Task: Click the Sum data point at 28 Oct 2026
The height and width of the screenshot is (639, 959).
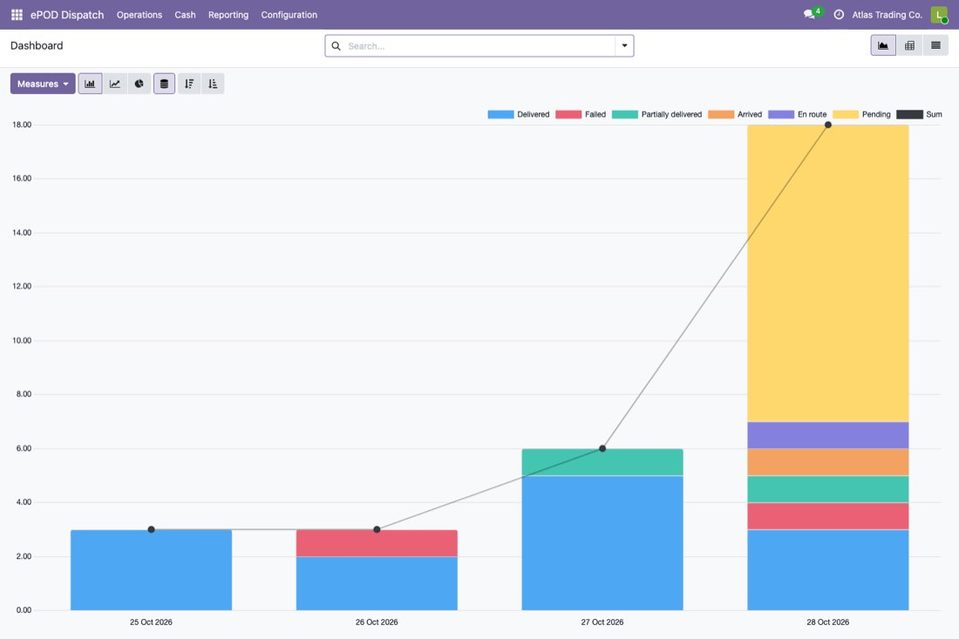Action: pyautogui.click(x=828, y=125)
